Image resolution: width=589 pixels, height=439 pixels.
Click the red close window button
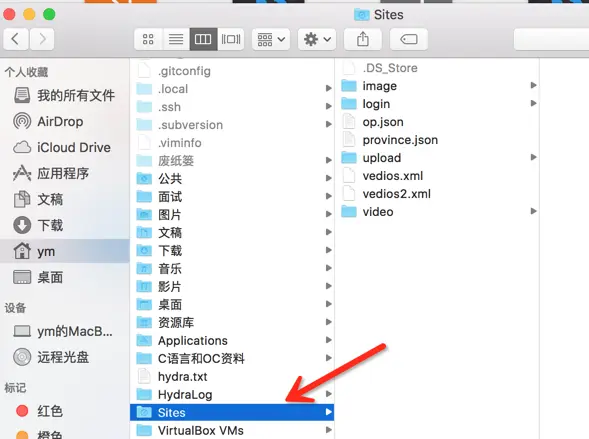[x=9, y=15]
